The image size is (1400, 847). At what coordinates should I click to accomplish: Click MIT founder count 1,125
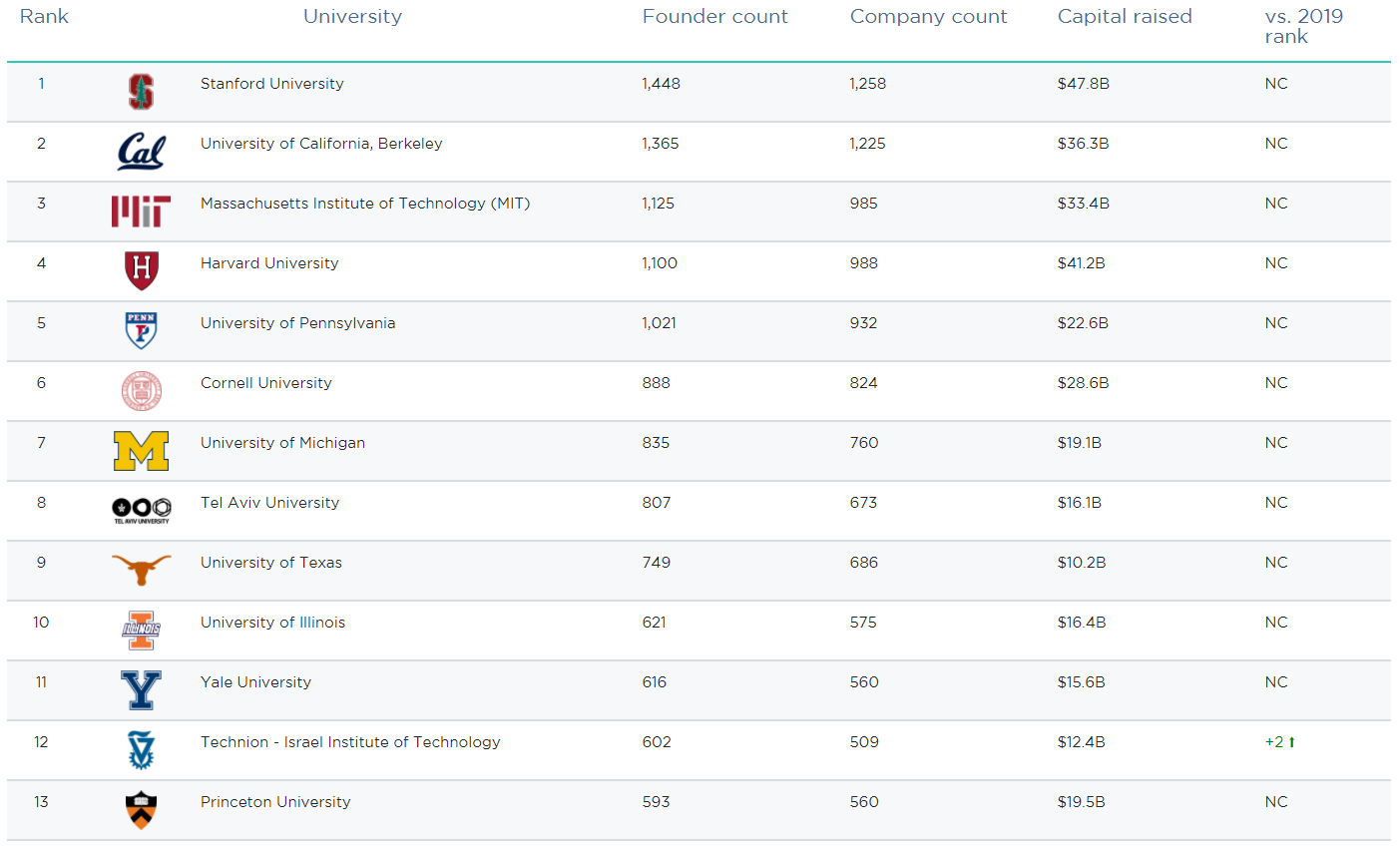point(658,204)
